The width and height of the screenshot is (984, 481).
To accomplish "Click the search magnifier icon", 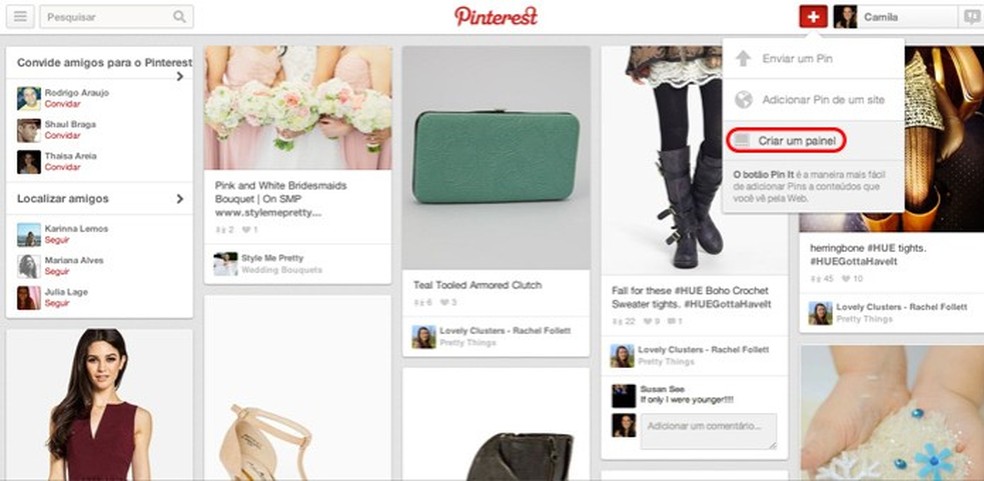I will (179, 17).
